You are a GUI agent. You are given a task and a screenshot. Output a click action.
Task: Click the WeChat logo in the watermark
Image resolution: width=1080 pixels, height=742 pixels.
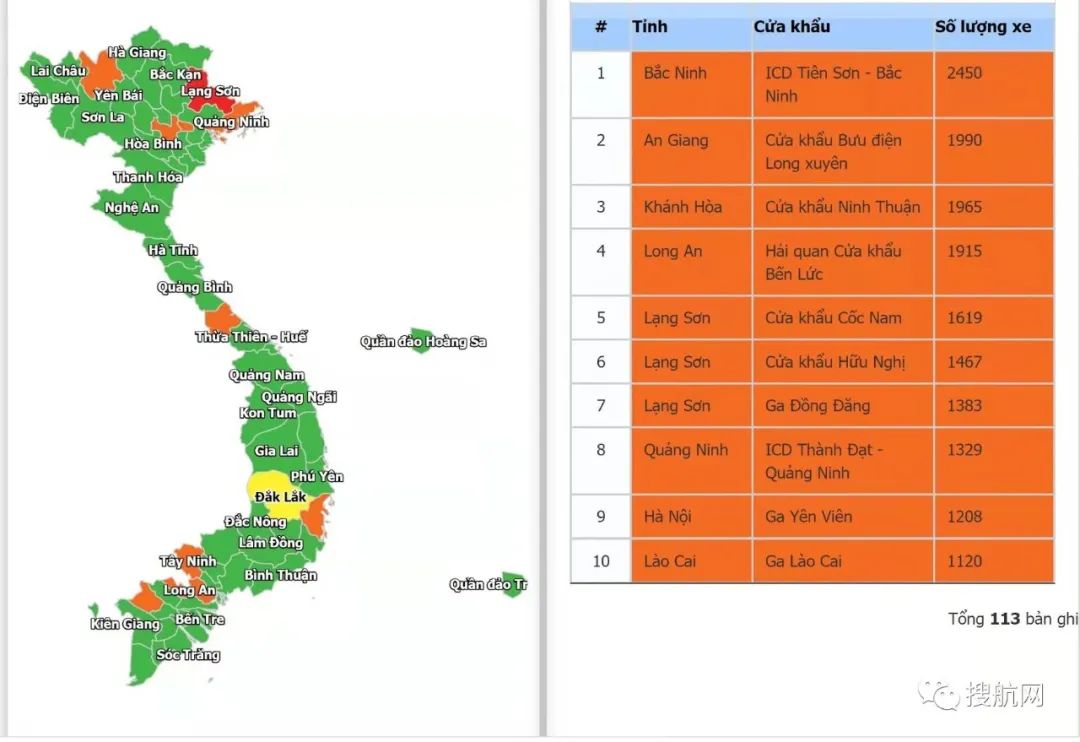[938, 694]
